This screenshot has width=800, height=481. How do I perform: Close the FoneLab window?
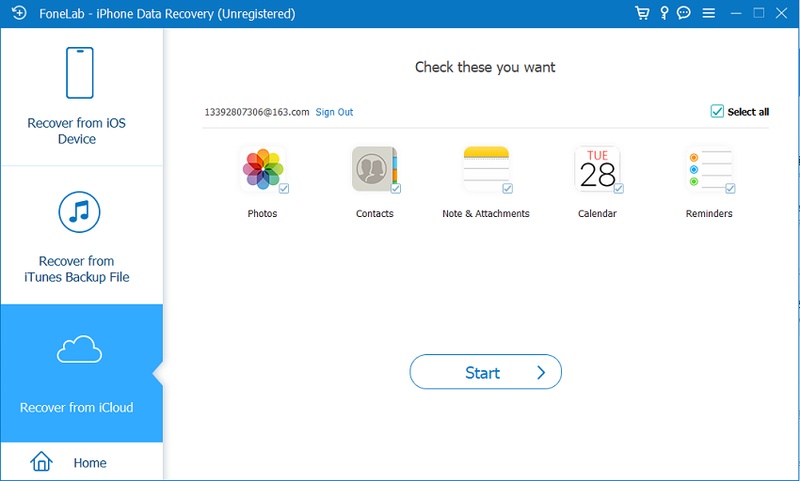(x=782, y=13)
